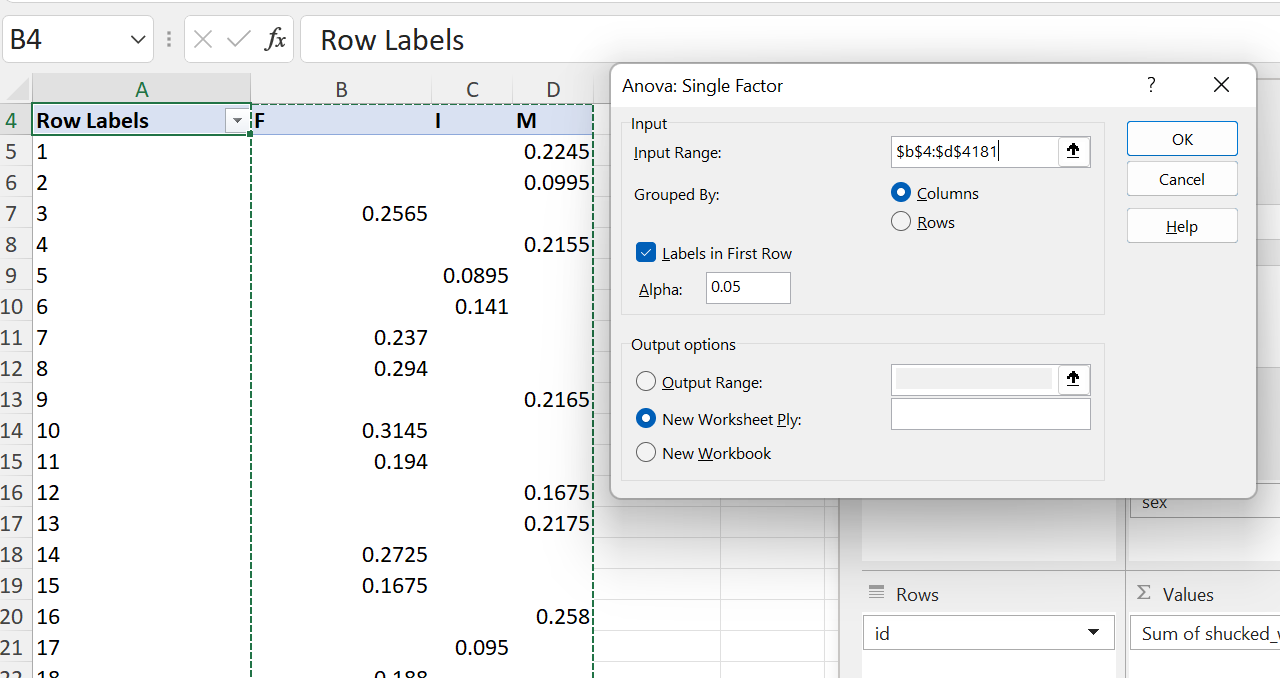Uncheck Labels in First Row checkbox
The height and width of the screenshot is (678, 1280).
point(646,253)
